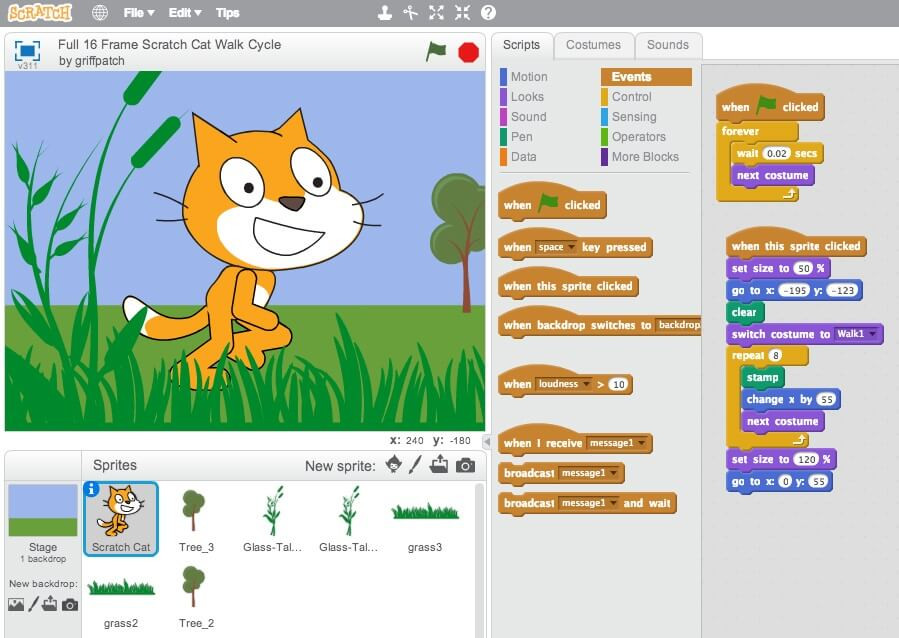The width and height of the screenshot is (899, 638).
Task: Open the File menu
Action: click(x=139, y=13)
